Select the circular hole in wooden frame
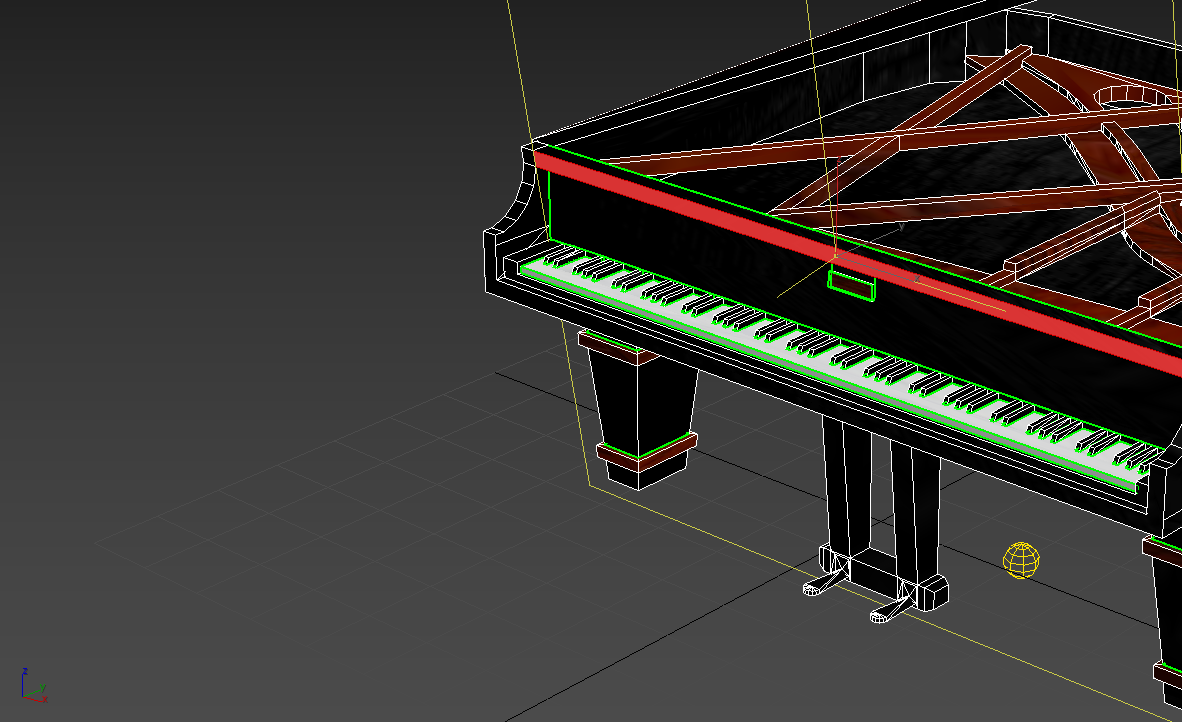 tap(1132, 96)
